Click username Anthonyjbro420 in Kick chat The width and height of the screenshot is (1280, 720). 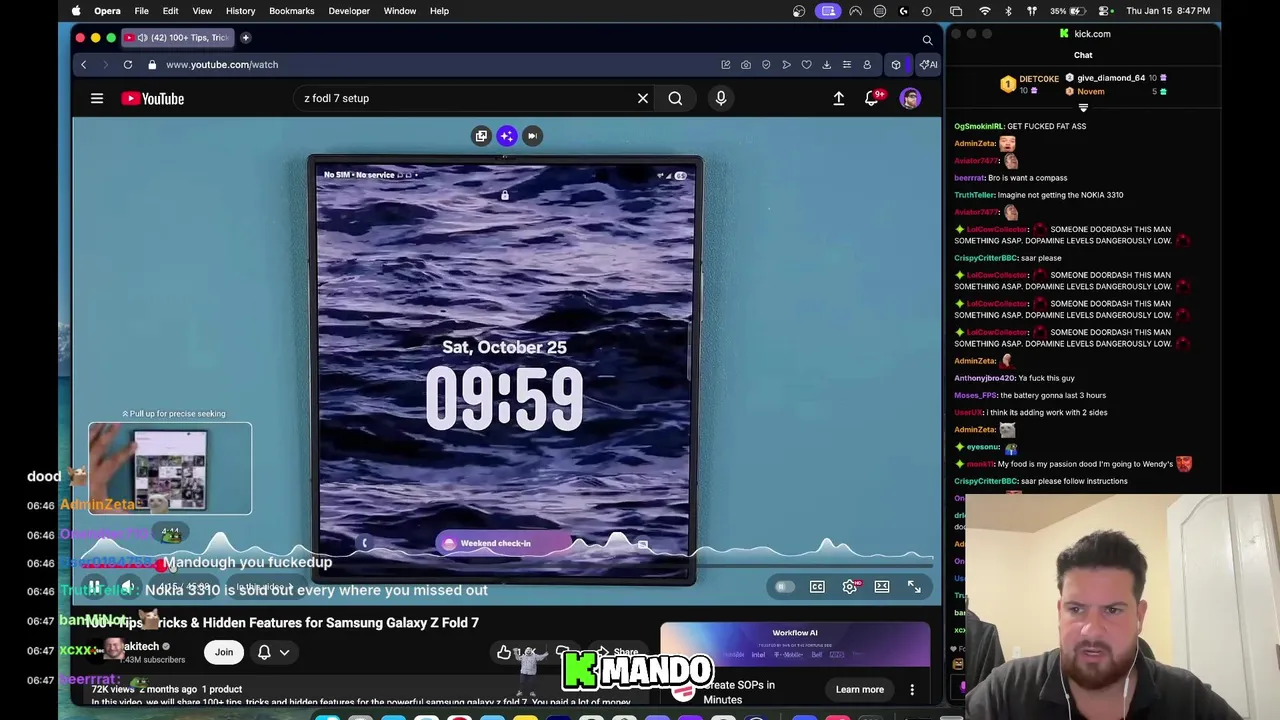[985, 378]
